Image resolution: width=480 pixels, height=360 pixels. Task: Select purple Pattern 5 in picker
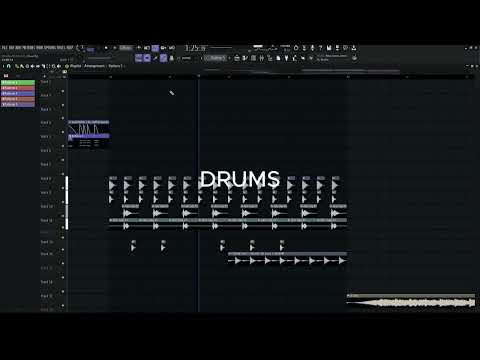point(18,104)
